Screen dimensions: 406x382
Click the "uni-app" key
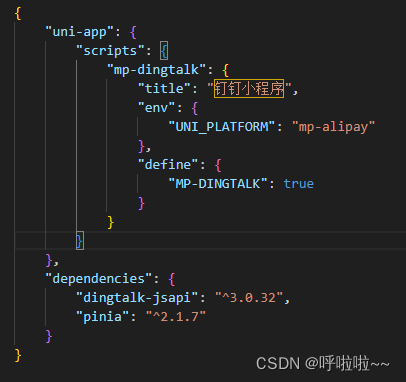tap(80, 32)
